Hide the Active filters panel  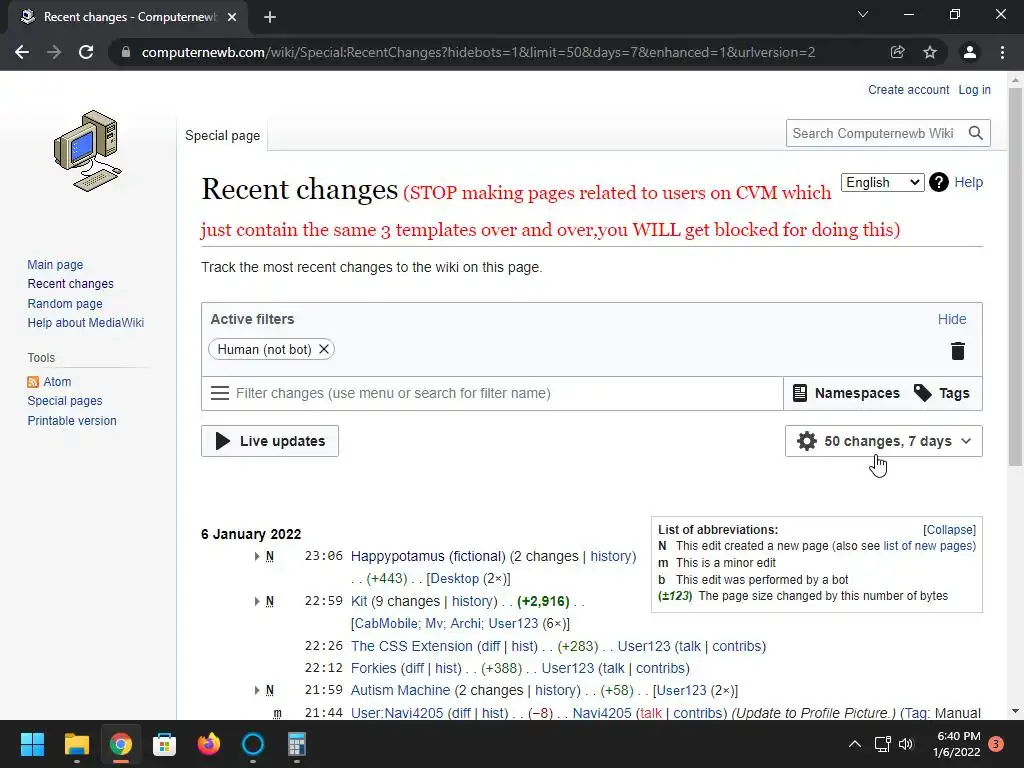click(x=952, y=319)
